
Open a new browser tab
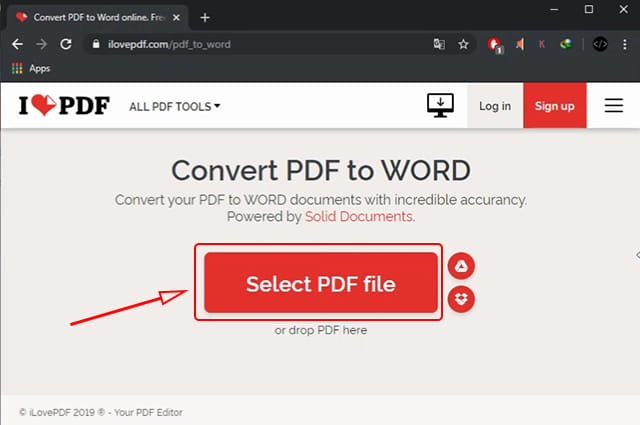point(205,18)
